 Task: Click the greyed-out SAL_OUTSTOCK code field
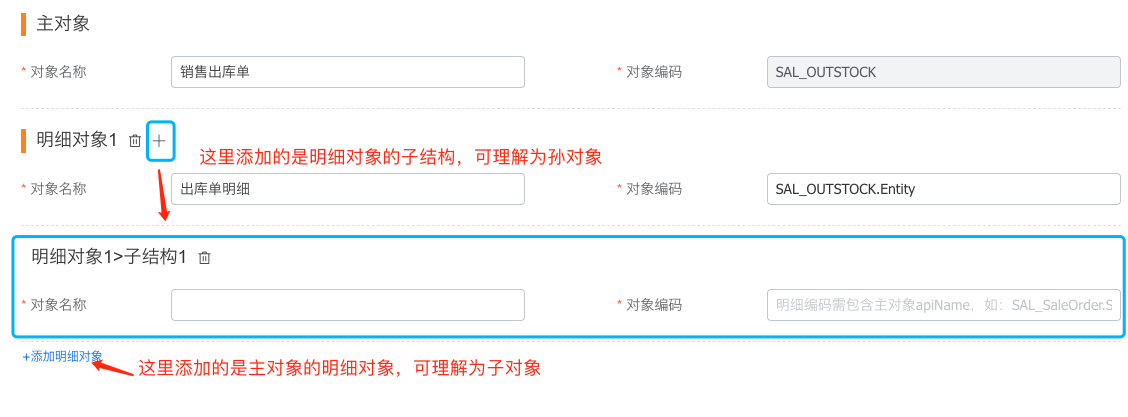point(944,72)
